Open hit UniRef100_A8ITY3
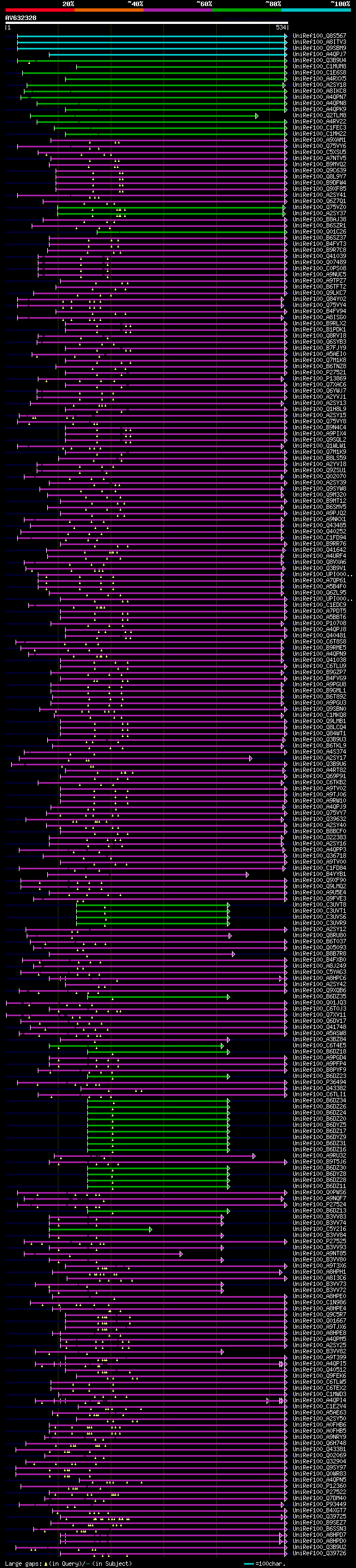This screenshot has width=356, height=1568. tap(319, 42)
